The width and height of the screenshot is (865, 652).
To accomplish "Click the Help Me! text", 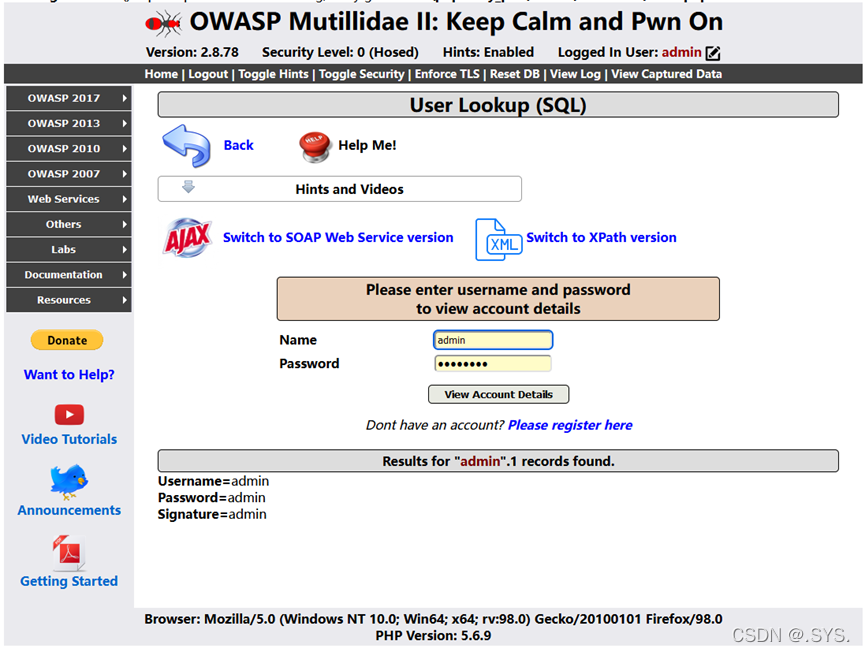I will point(367,145).
